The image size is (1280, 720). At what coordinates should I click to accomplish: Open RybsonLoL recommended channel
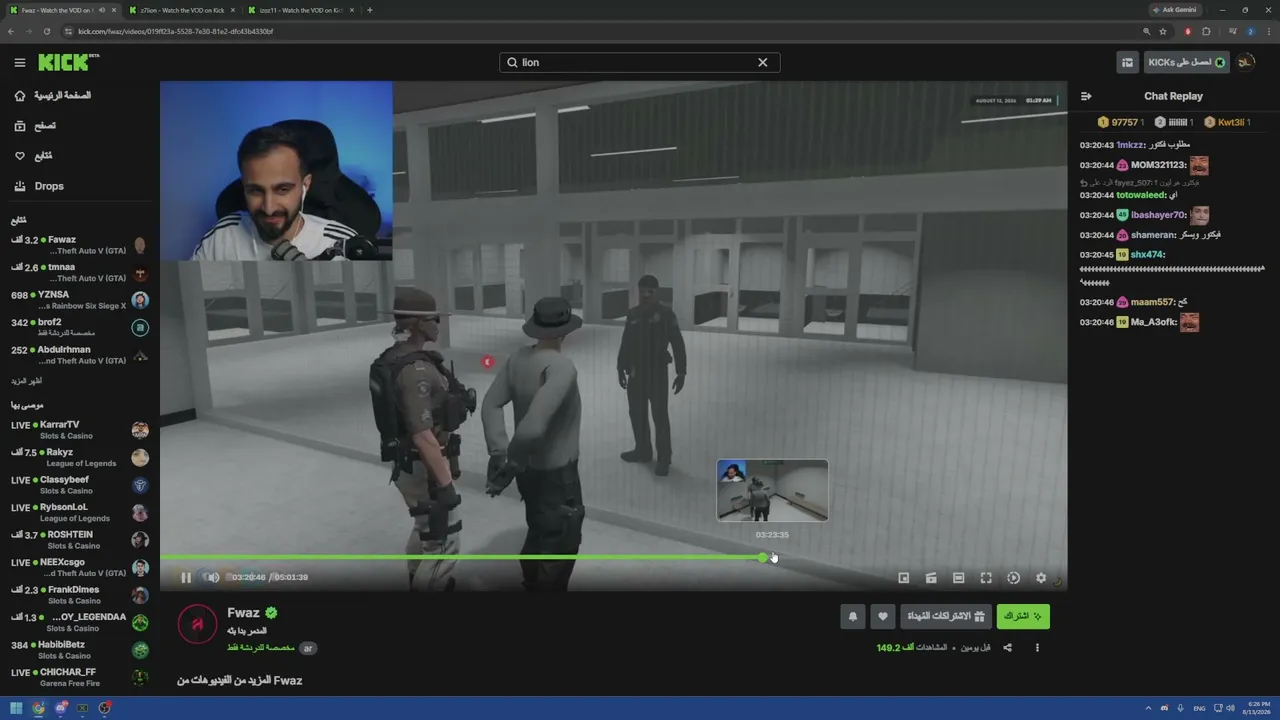[79, 512]
